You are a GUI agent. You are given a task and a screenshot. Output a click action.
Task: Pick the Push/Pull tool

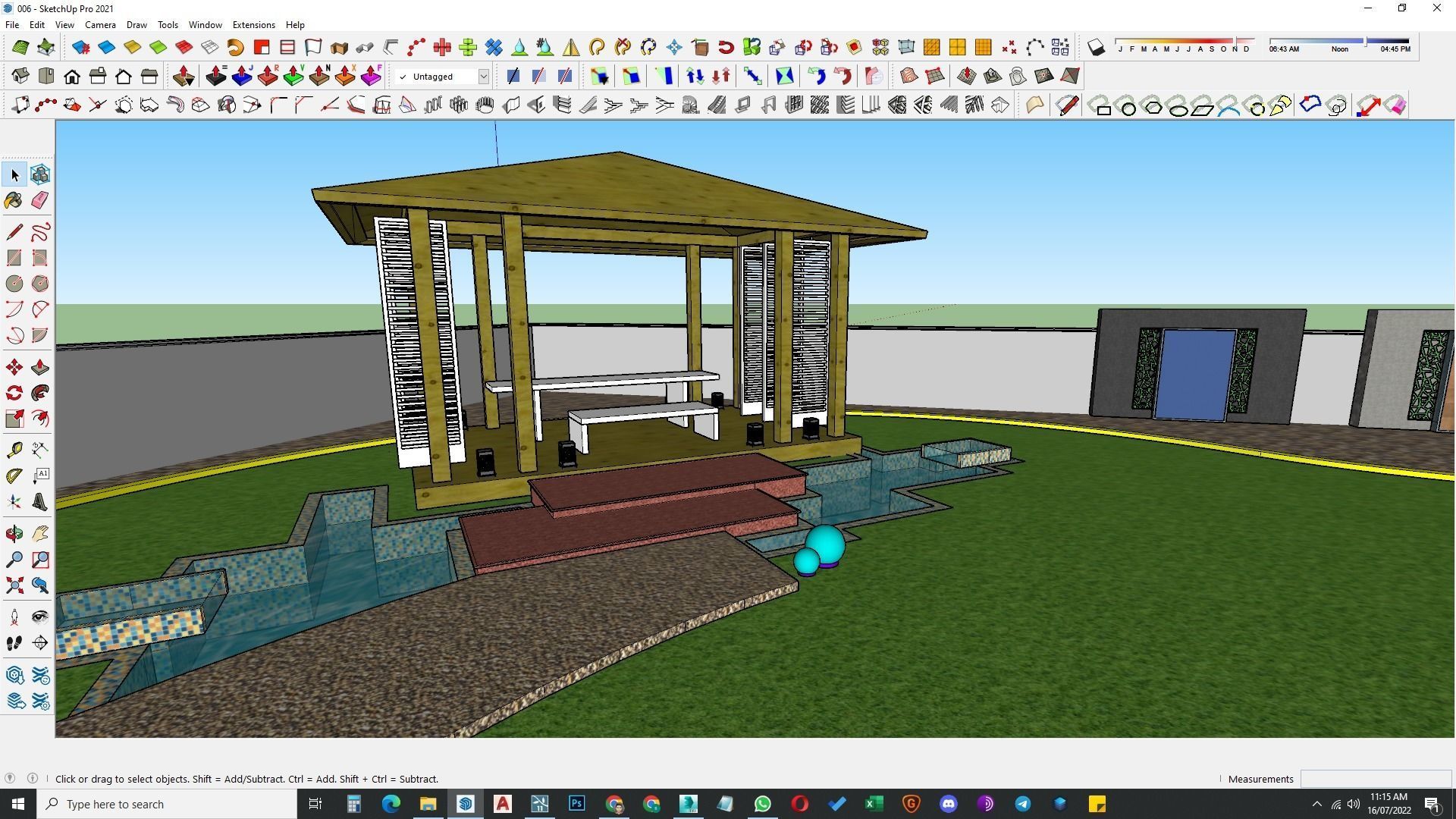click(40, 368)
